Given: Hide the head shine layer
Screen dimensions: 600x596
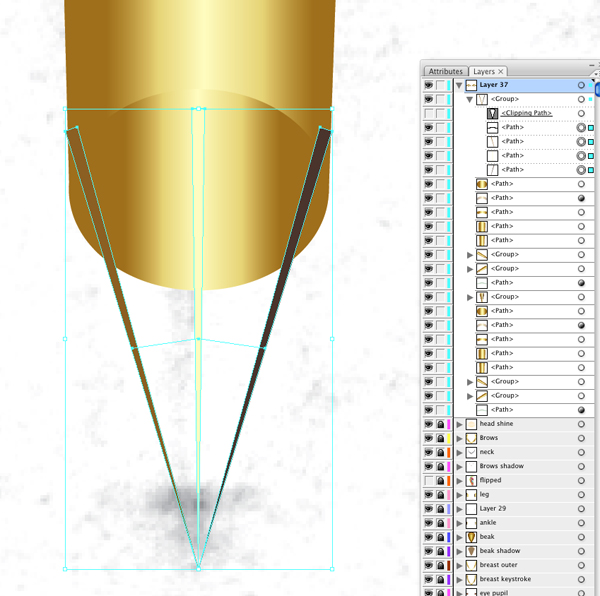Looking at the screenshot, I should 429,424.
